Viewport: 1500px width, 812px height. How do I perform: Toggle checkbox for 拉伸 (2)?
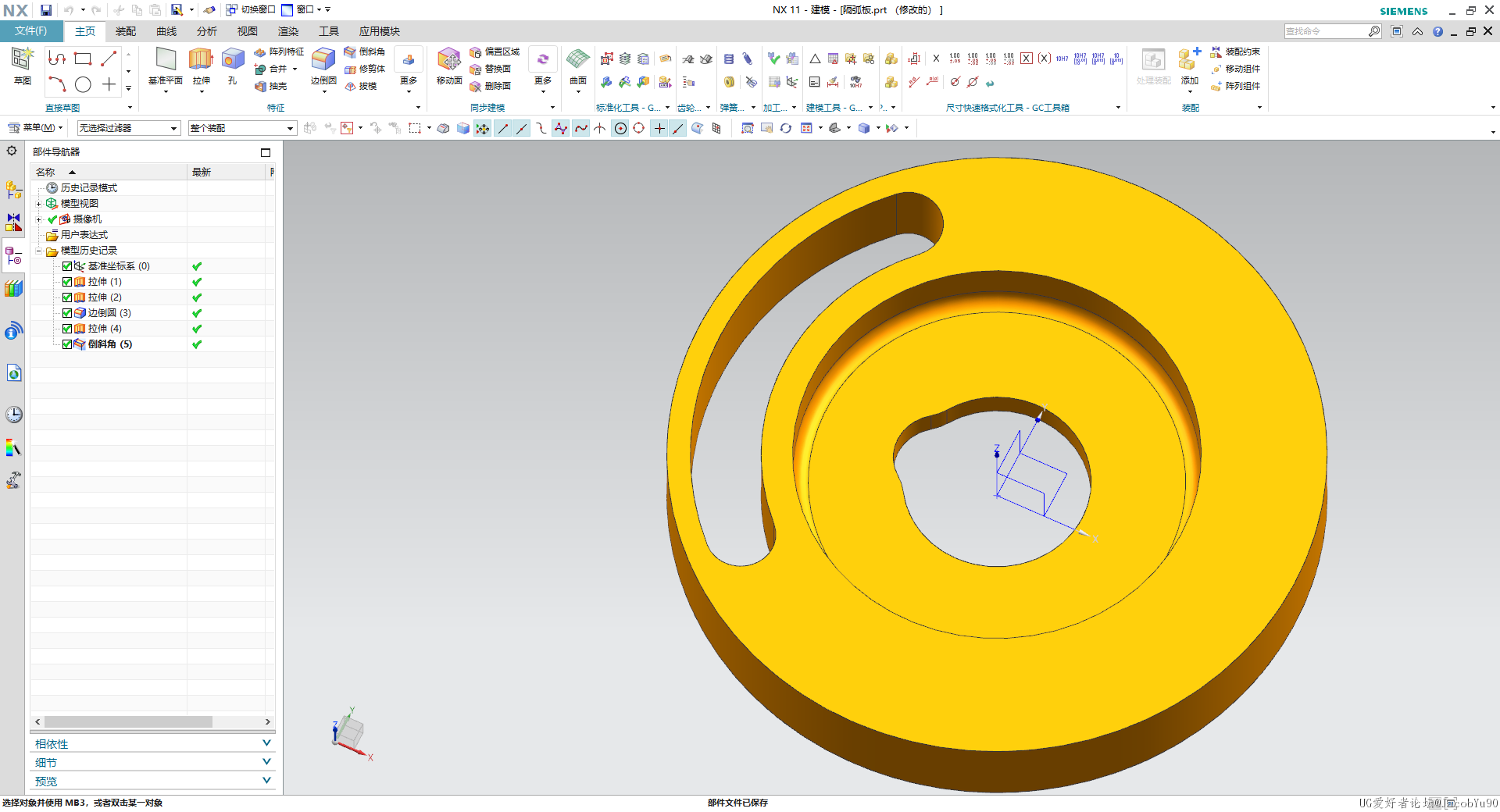coord(67,297)
